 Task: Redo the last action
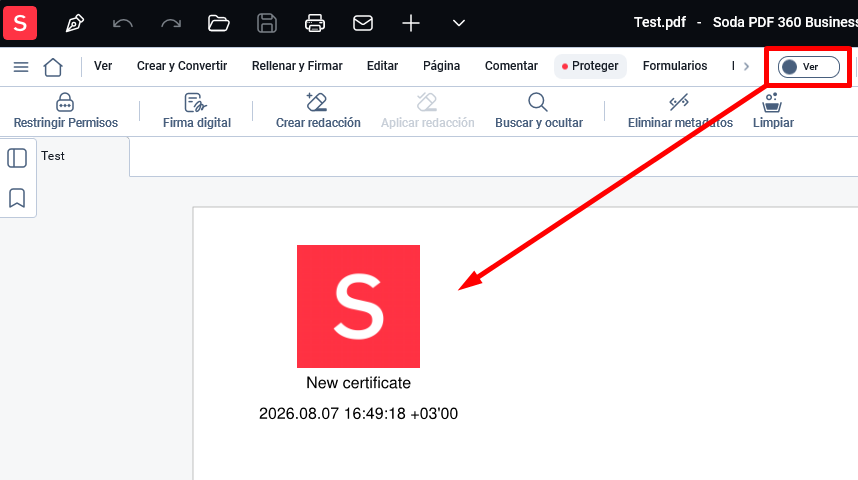[171, 23]
